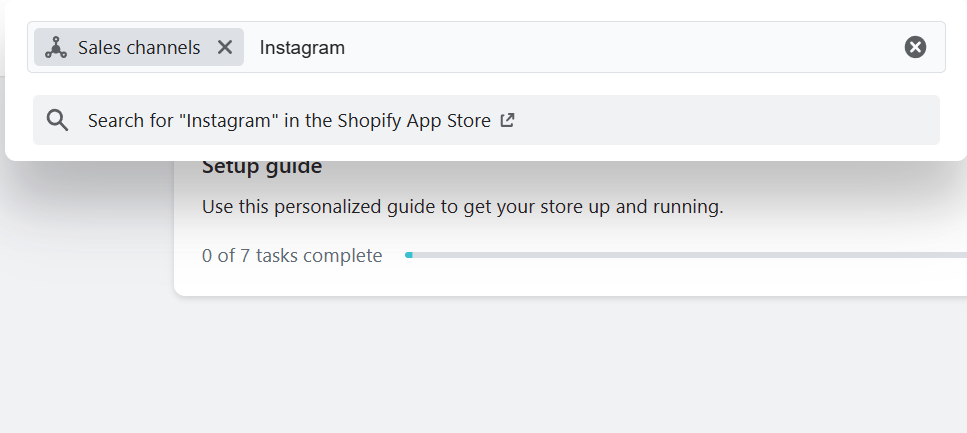The width and height of the screenshot is (967, 433).
Task: Click white dropdown panel below suggestion row
Action: [x=486, y=152]
